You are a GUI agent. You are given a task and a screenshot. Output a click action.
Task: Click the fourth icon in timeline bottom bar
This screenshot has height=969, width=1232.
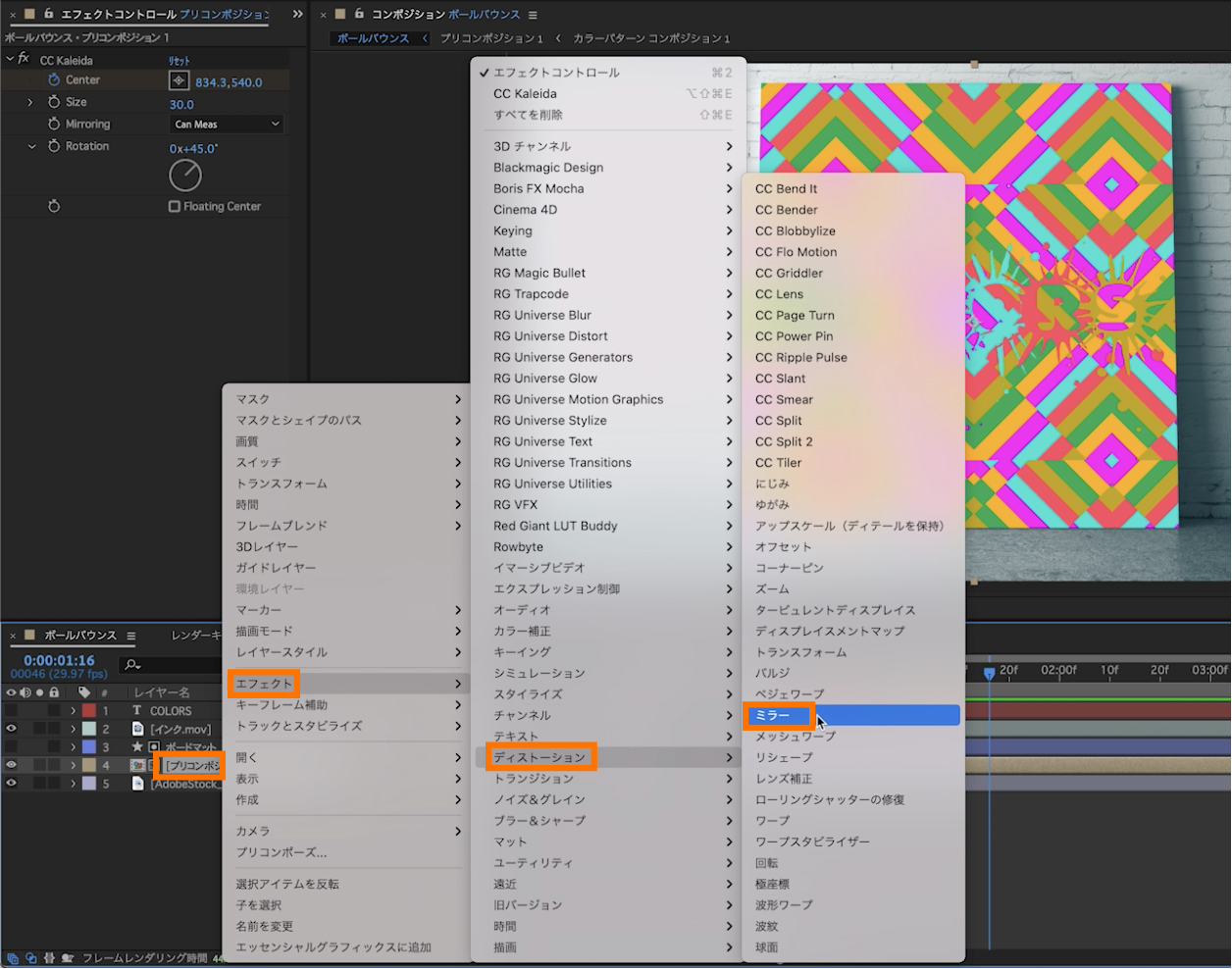click(68, 958)
